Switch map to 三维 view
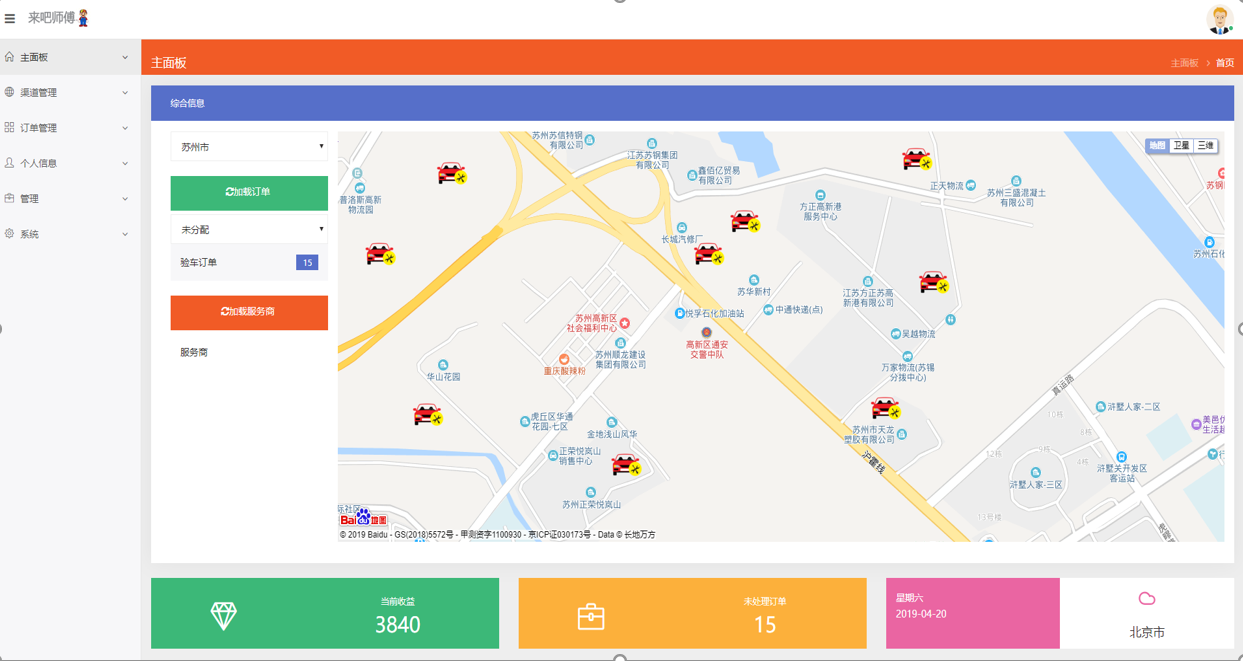 1205,146
